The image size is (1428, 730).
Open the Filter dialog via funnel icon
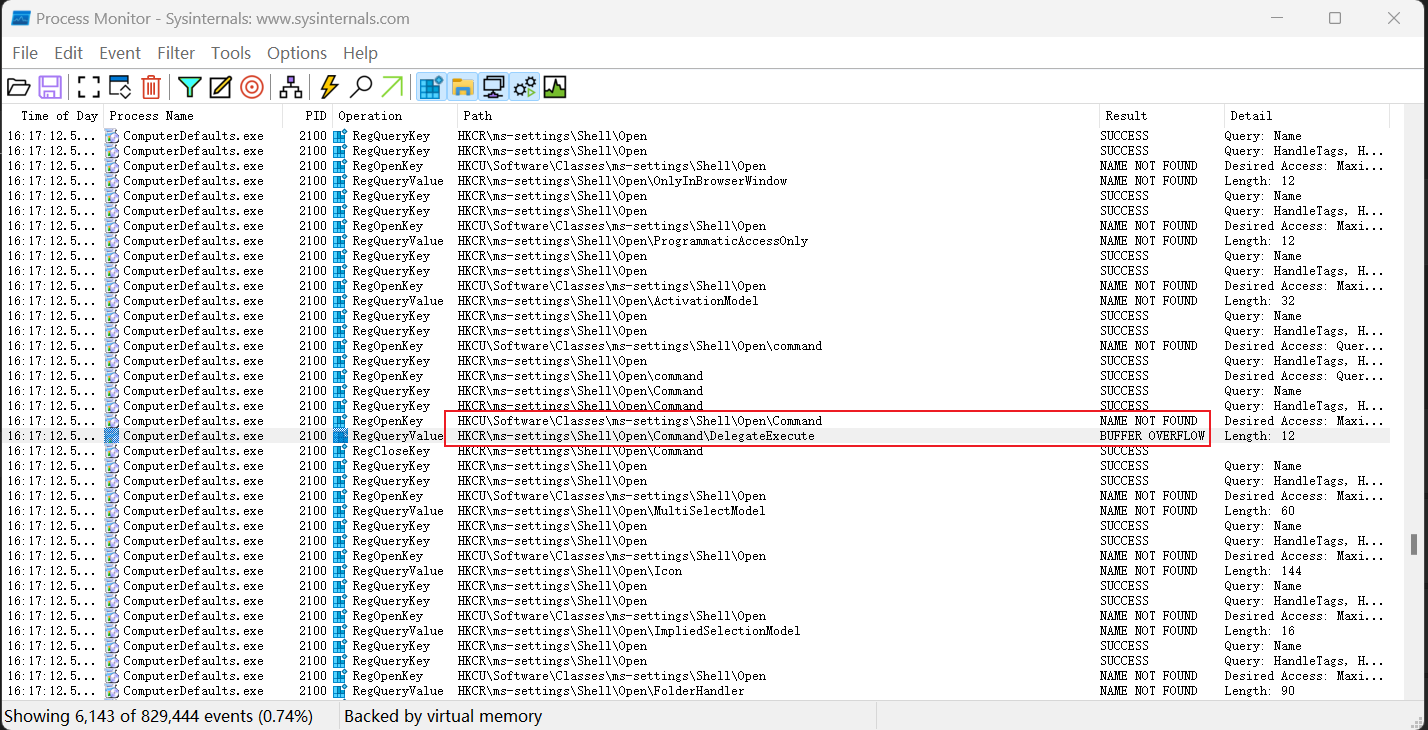click(190, 87)
